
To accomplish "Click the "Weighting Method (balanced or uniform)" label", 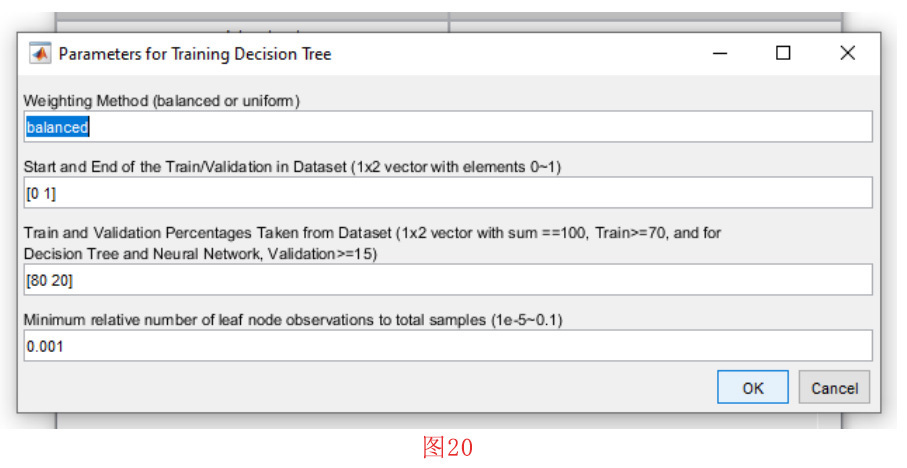I will pyautogui.click(x=161, y=101).
